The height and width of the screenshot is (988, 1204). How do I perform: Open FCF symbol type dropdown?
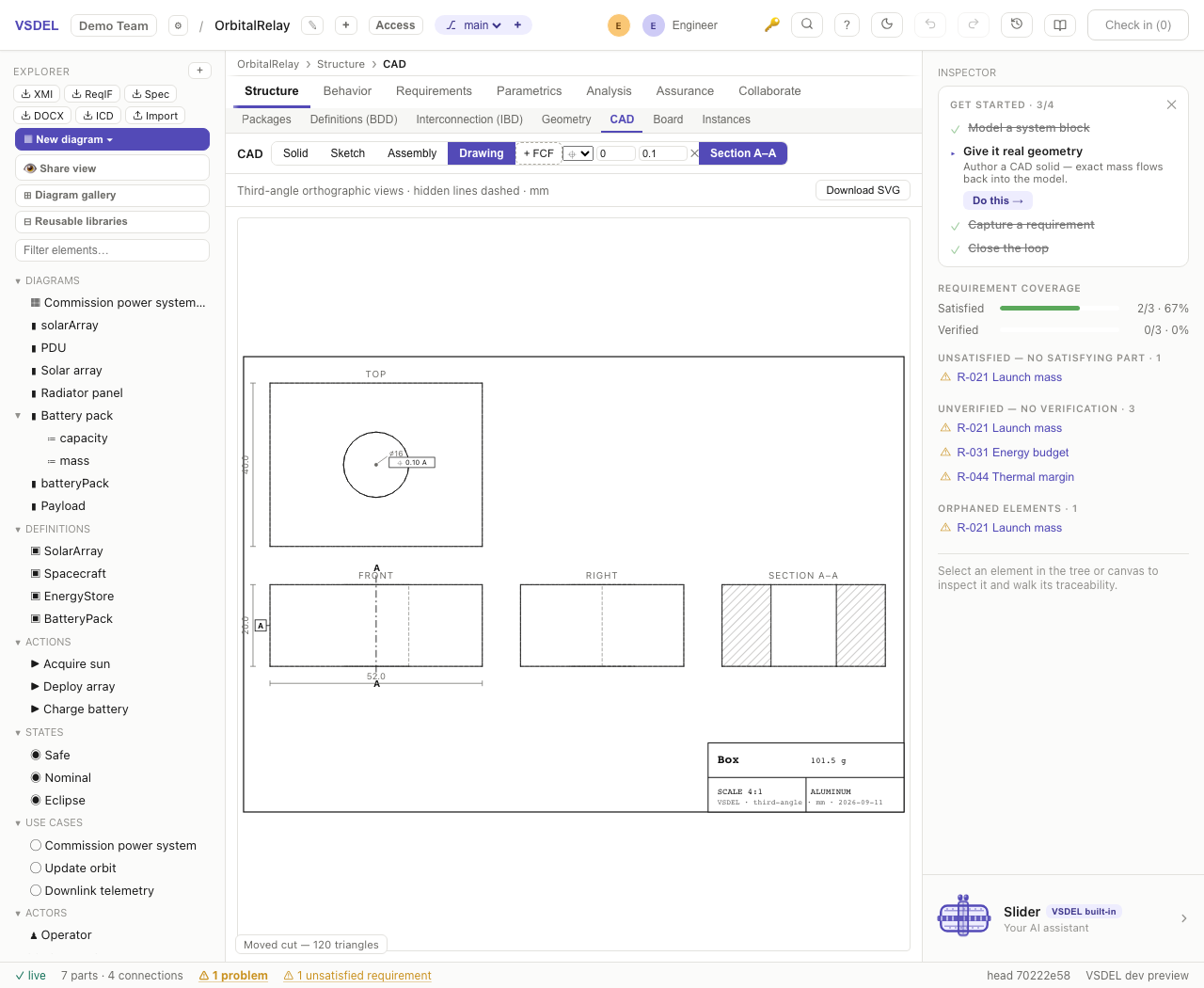click(578, 153)
